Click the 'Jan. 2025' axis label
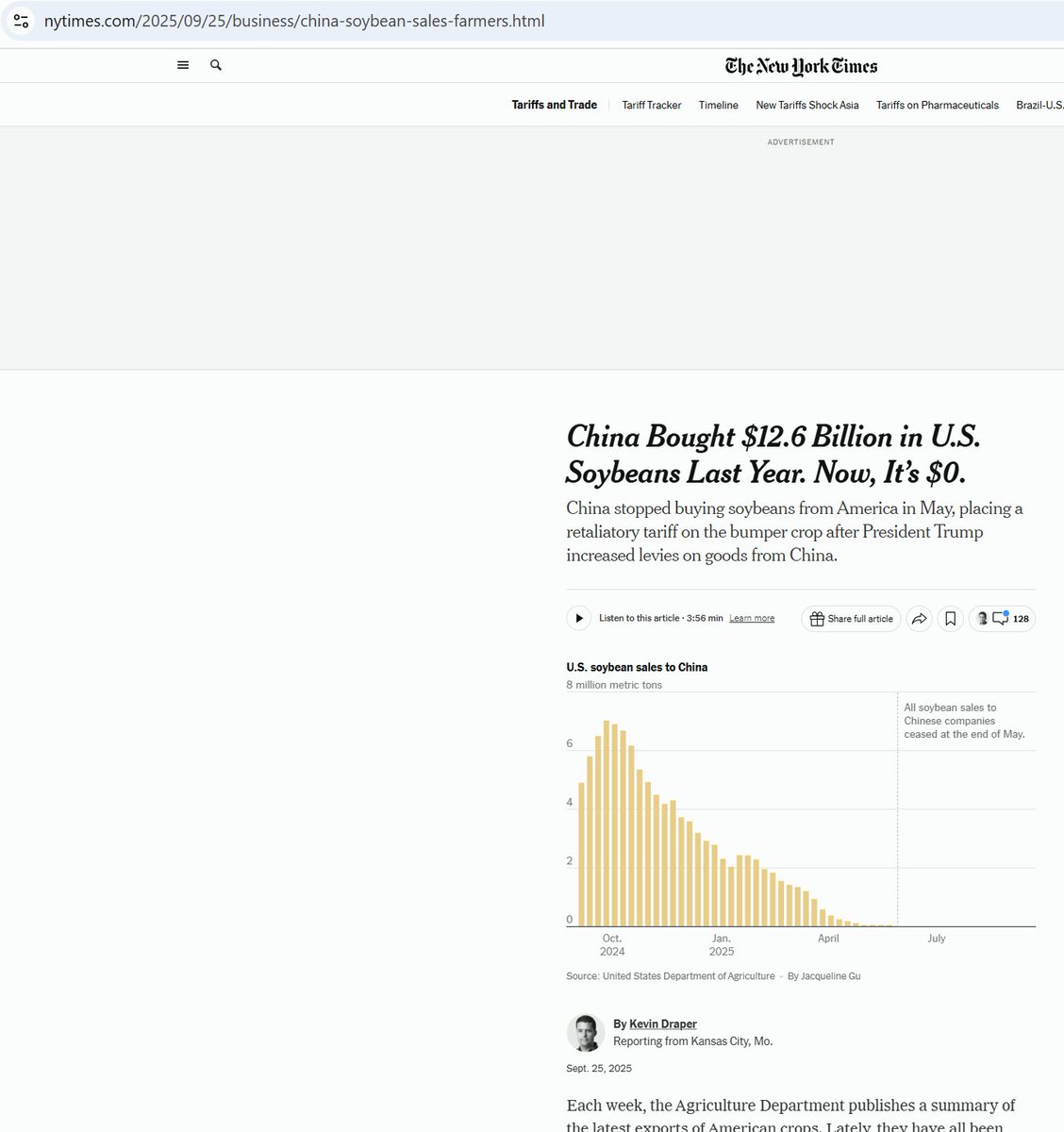Screen dimensions: 1064x1132 point(722,945)
